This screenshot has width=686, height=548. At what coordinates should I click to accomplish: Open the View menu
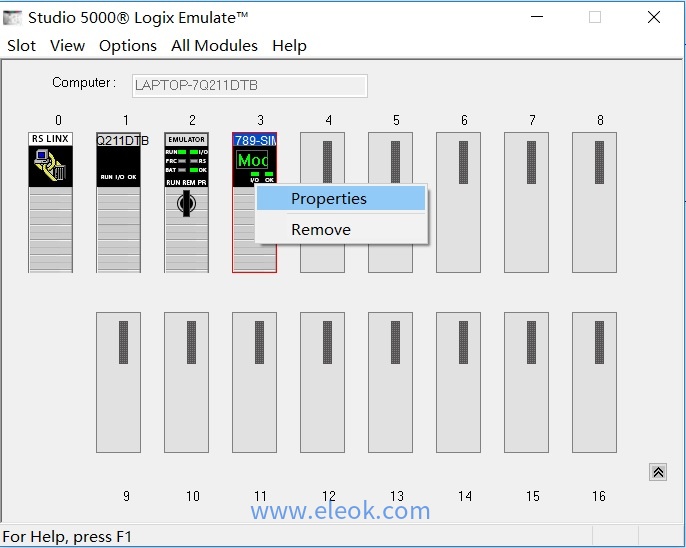[67, 46]
